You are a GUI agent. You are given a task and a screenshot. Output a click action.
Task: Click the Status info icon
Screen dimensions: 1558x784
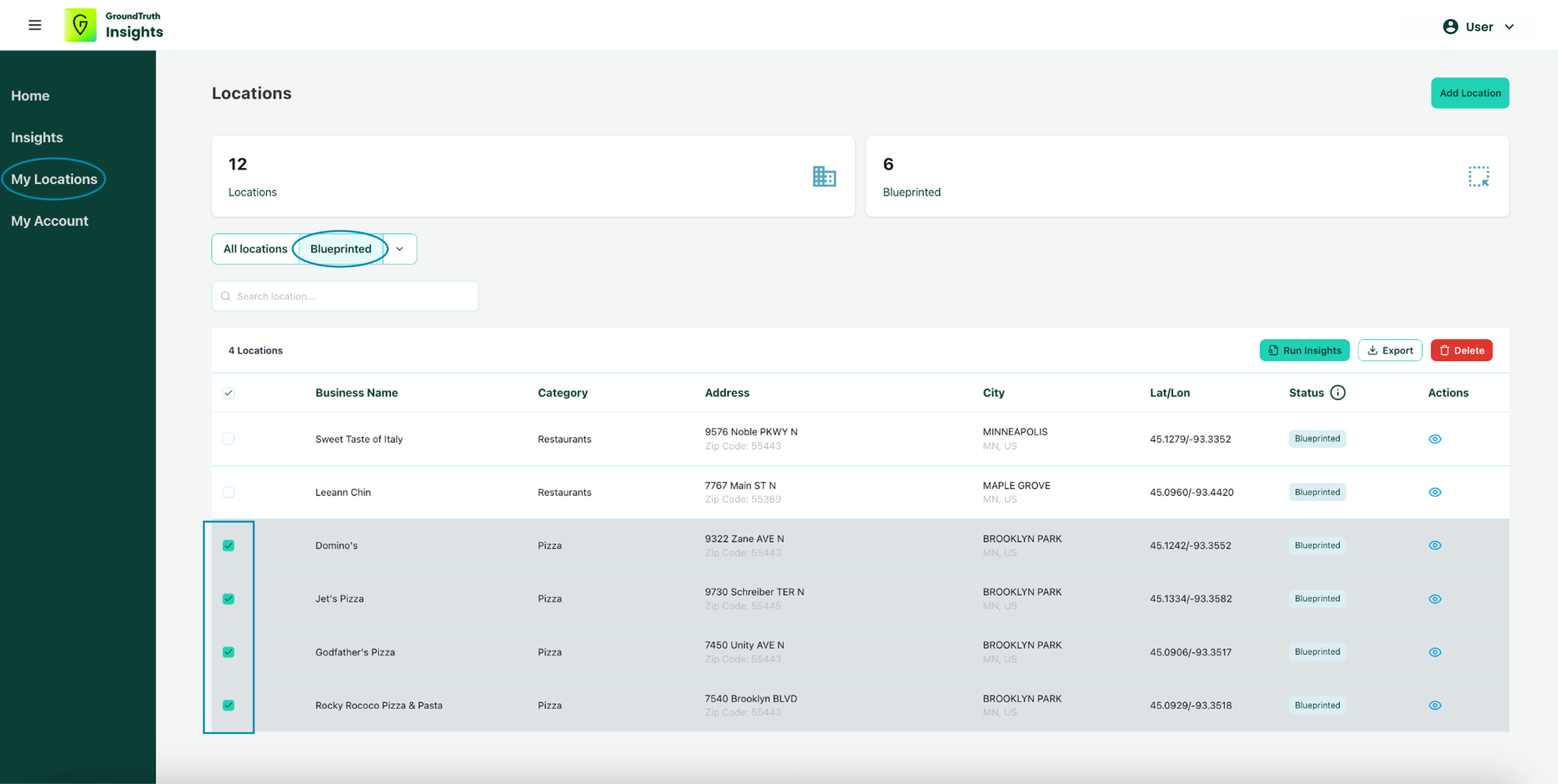click(1338, 392)
